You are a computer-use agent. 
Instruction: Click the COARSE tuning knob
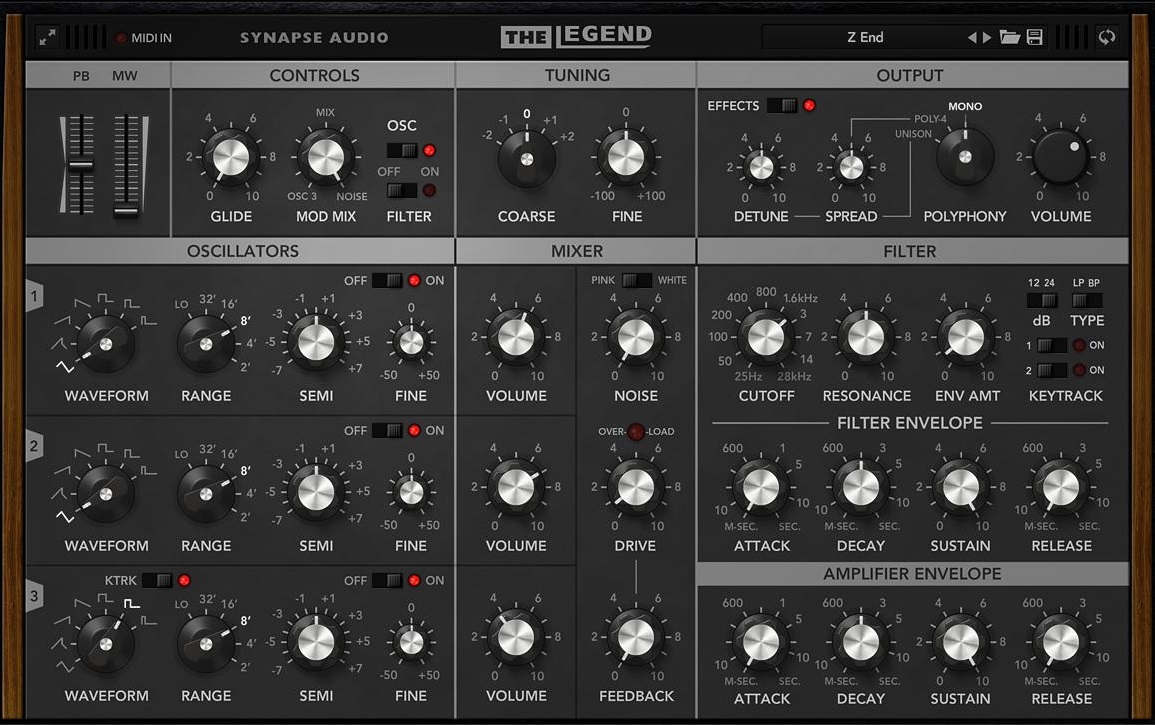[527, 158]
